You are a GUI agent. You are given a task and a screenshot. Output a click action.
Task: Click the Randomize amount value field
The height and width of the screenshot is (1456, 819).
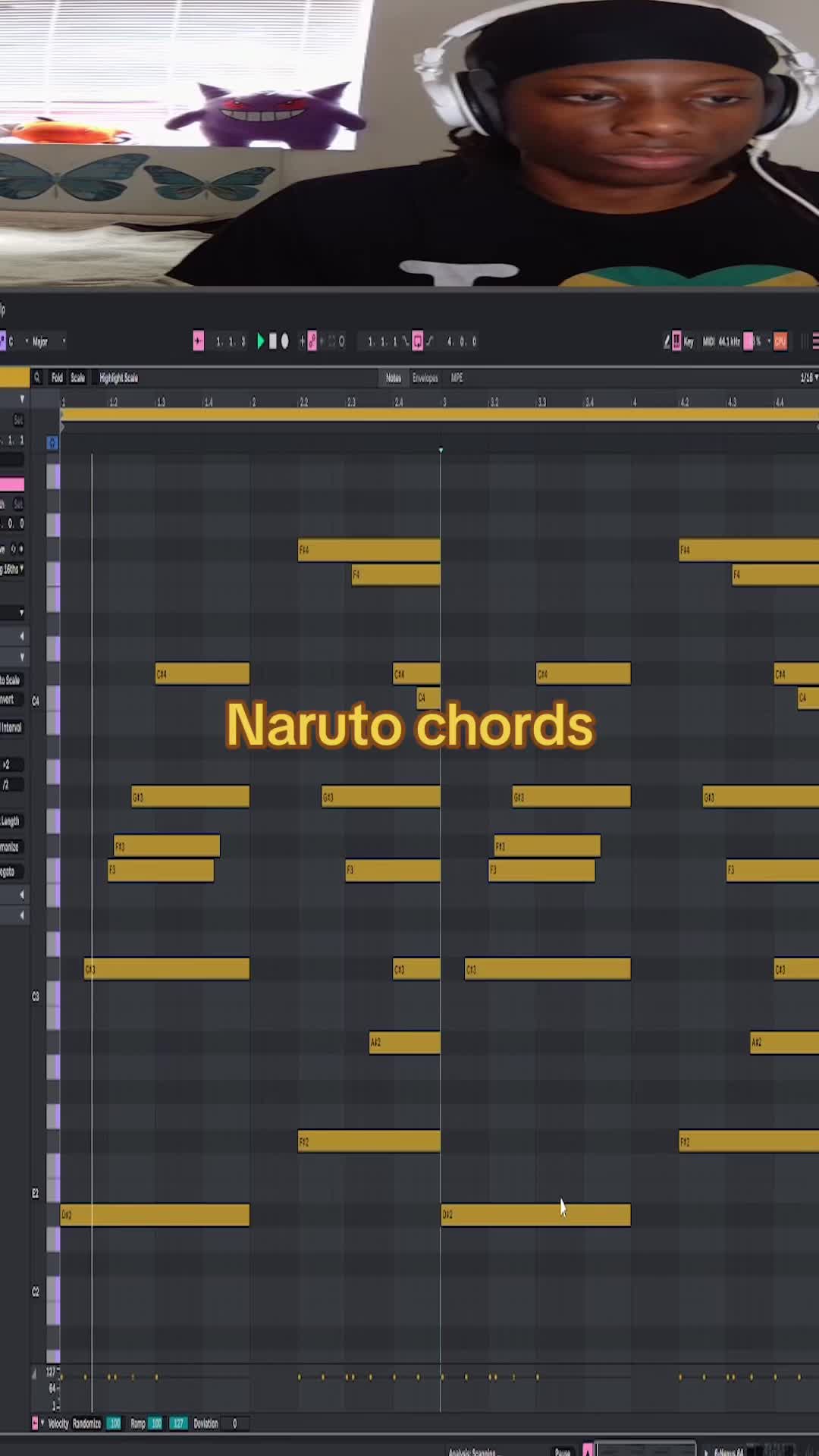point(115,1423)
